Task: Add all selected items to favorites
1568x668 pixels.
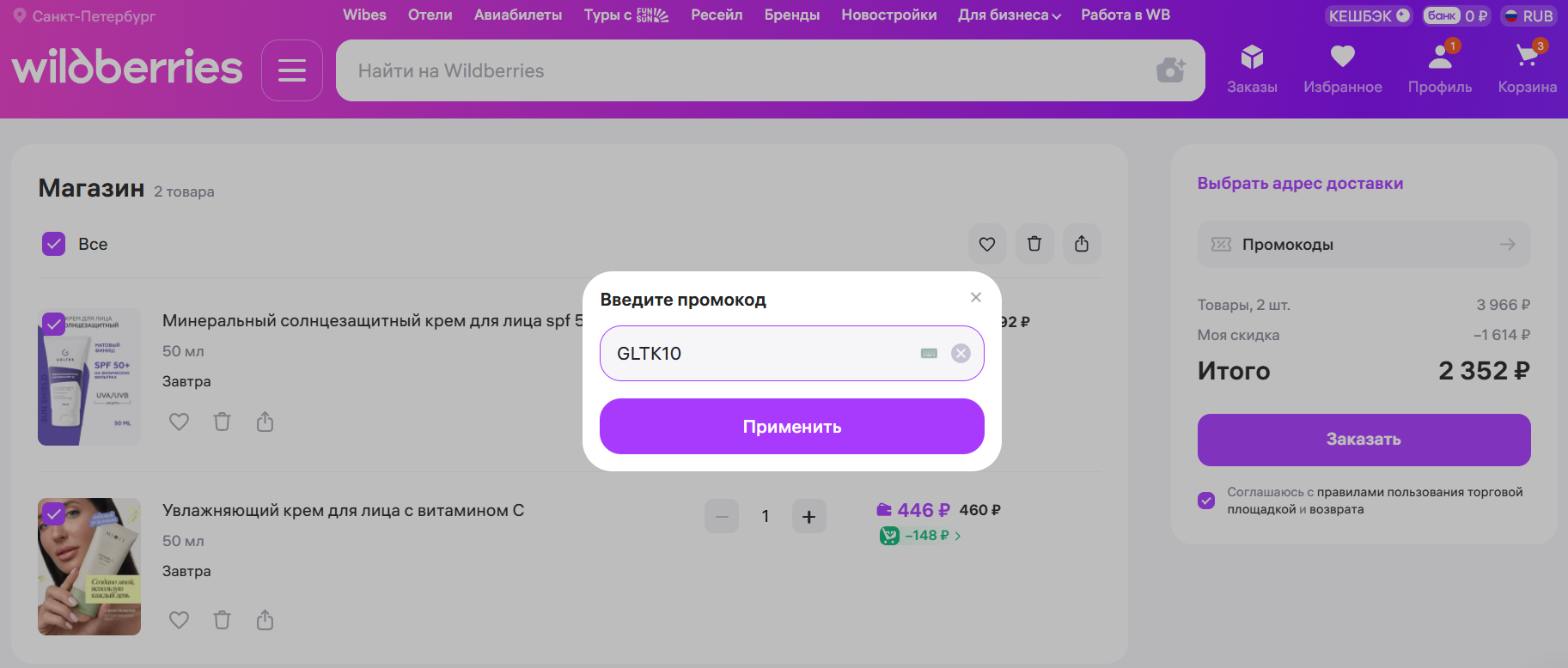Action: (x=987, y=244)
